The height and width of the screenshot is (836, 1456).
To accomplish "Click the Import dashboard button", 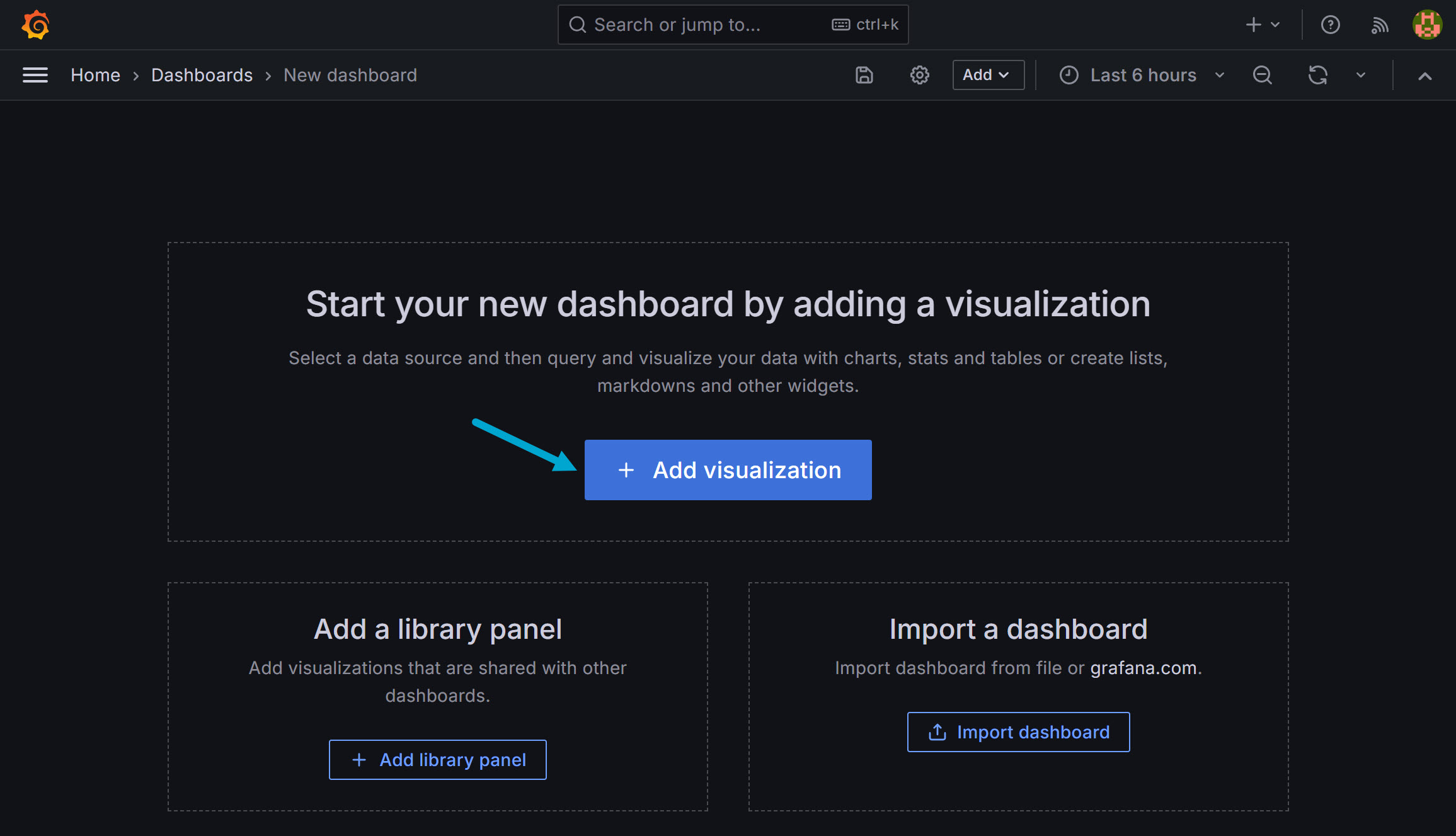I will pyautogui.click(x=1018, y=732).
